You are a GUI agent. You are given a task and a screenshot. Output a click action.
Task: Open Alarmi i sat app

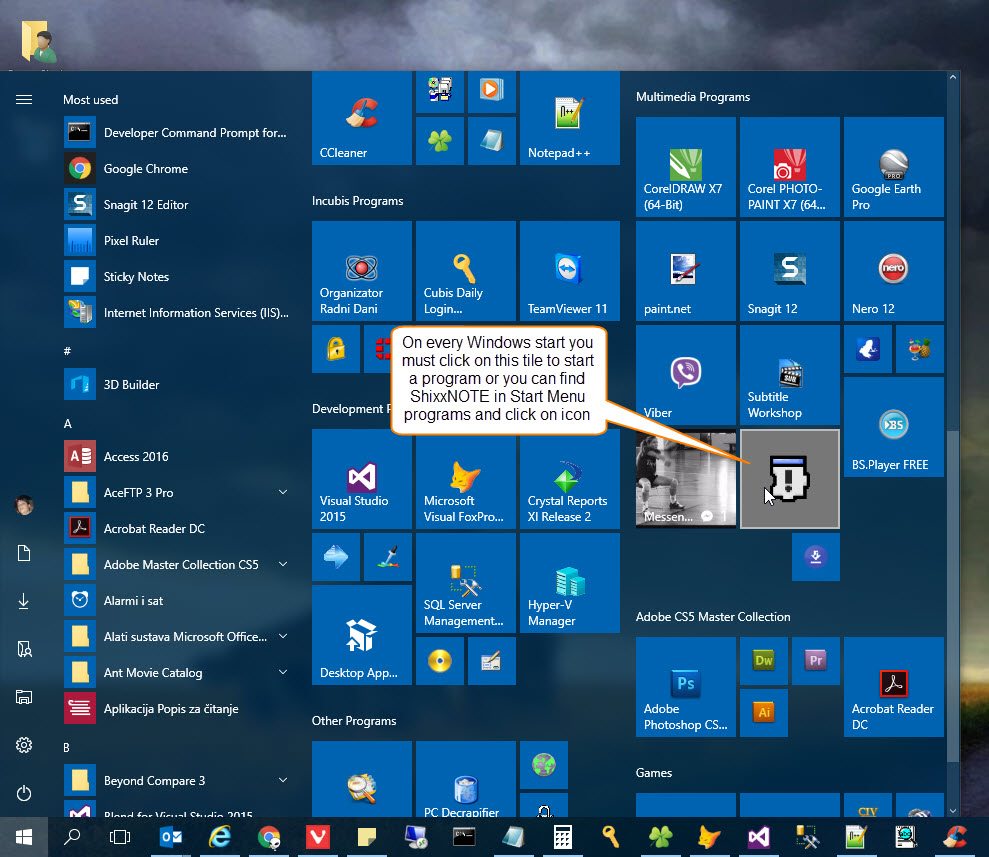176,600
